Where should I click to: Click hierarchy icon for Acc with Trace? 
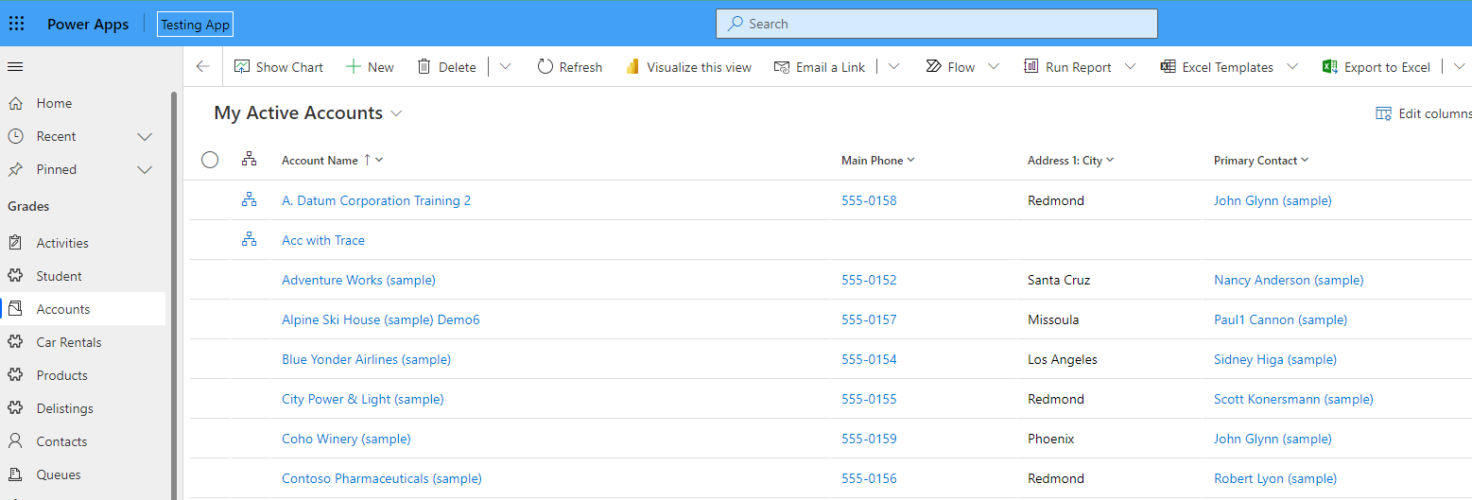[249, 240]
